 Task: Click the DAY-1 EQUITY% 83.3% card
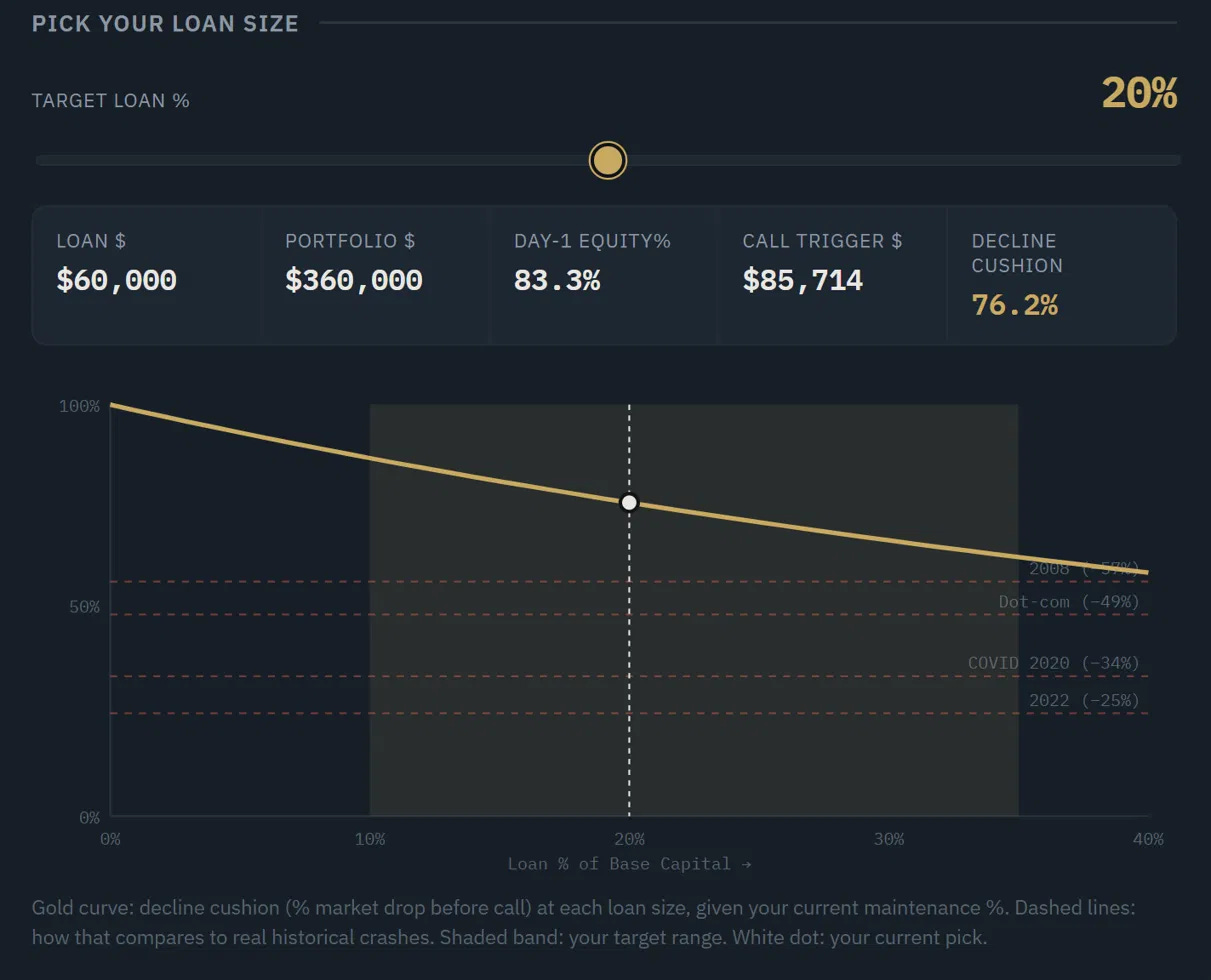click(x=603, y=275)
